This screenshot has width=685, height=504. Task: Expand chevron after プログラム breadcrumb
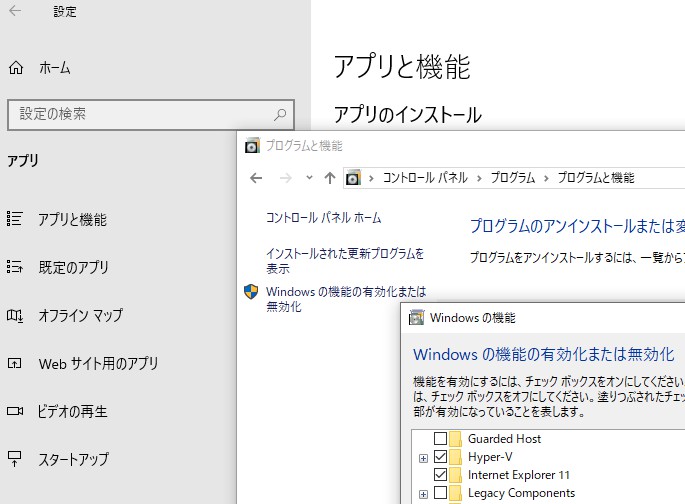coord(546,178)
